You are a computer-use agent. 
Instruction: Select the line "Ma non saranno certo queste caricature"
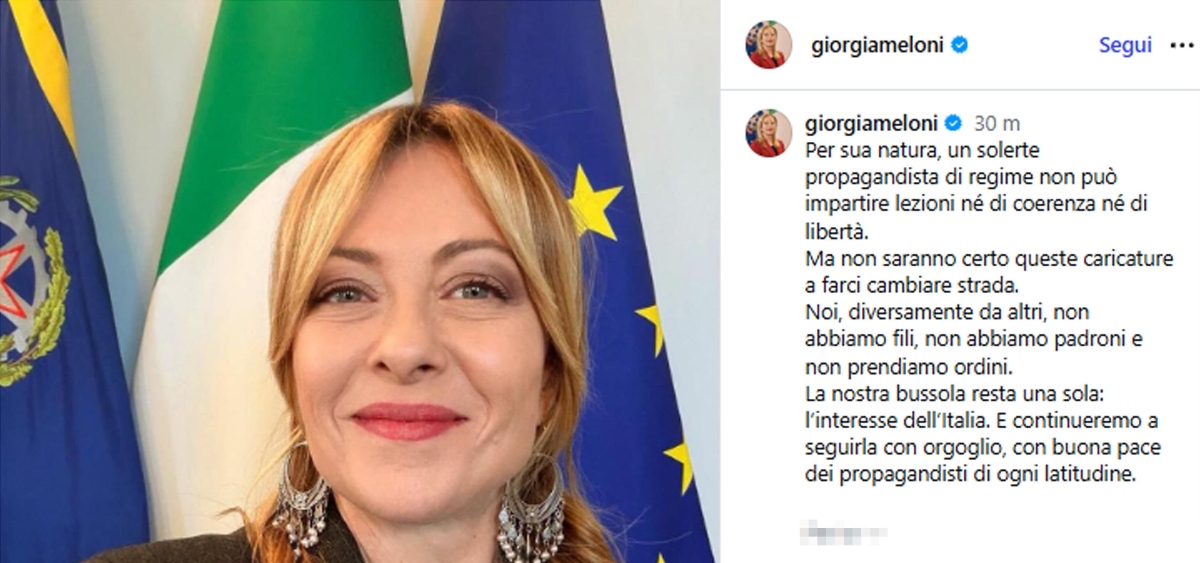click(975, 258)
